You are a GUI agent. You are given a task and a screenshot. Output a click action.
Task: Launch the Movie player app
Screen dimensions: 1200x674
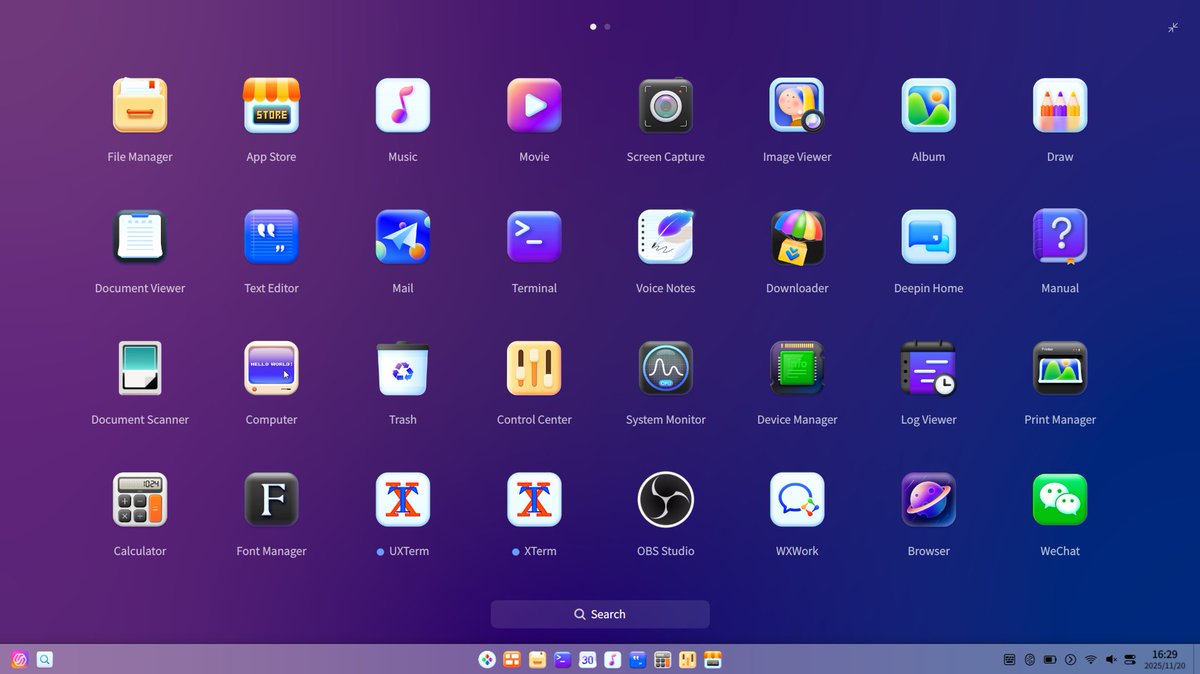(x=534, y=105)
